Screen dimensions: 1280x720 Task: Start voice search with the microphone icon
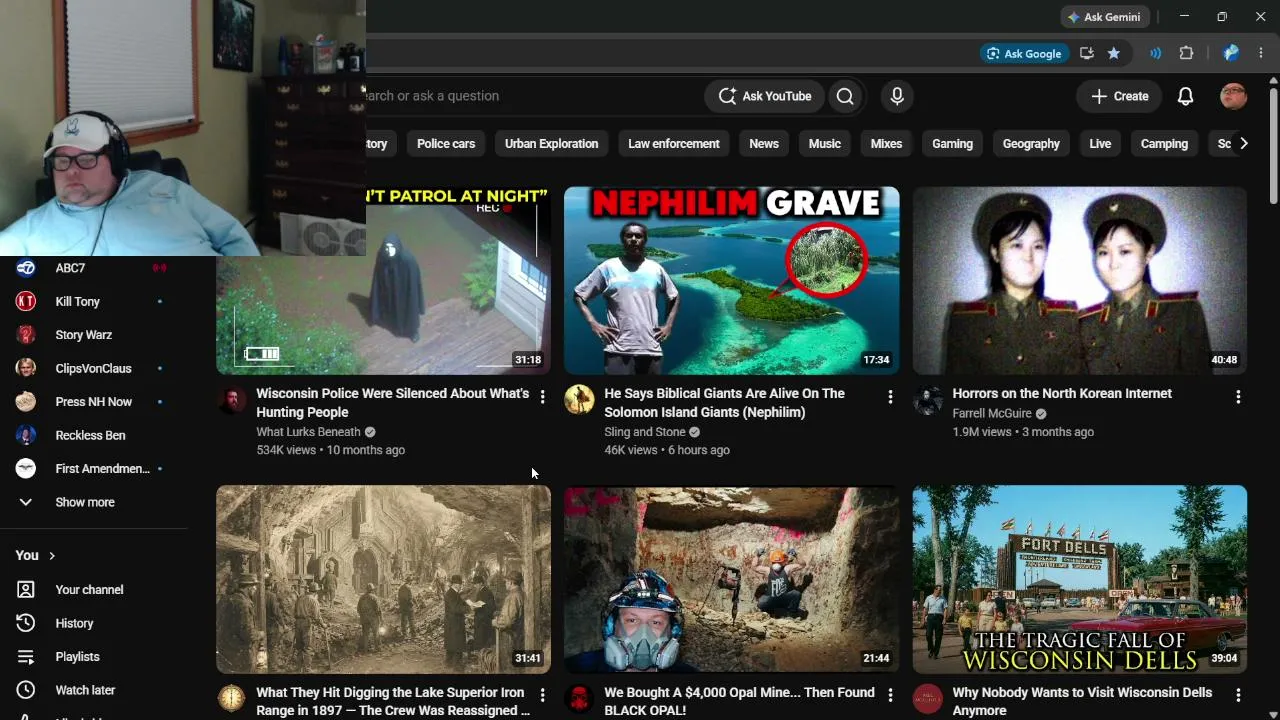[x=897, y=96]
